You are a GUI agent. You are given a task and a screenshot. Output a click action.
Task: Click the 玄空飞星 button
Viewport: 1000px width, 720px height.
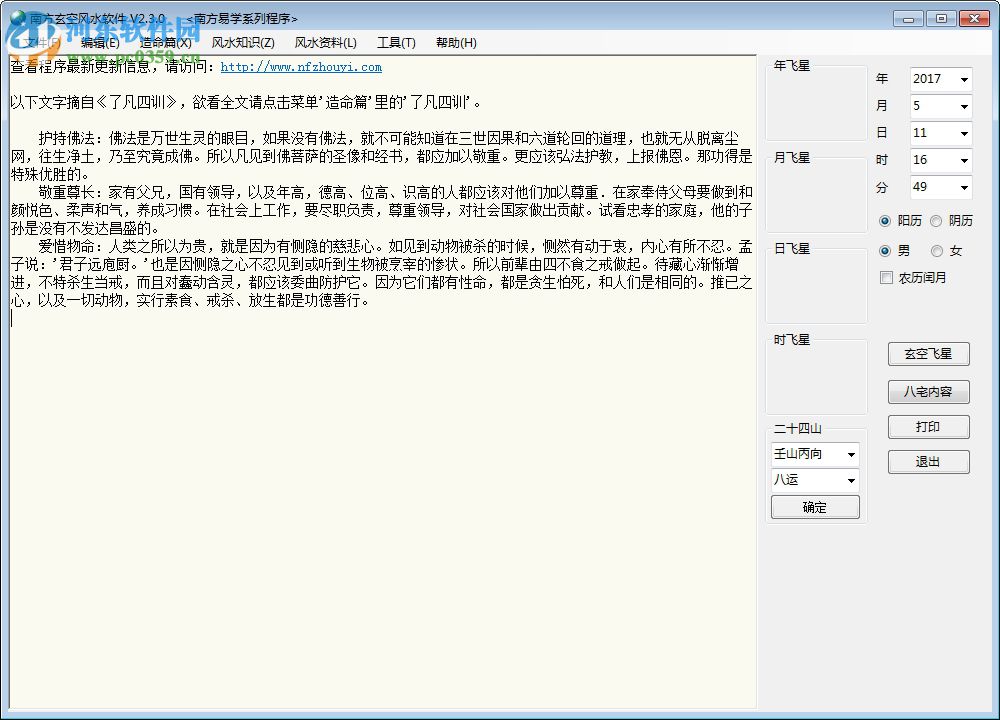coord(928,353)
